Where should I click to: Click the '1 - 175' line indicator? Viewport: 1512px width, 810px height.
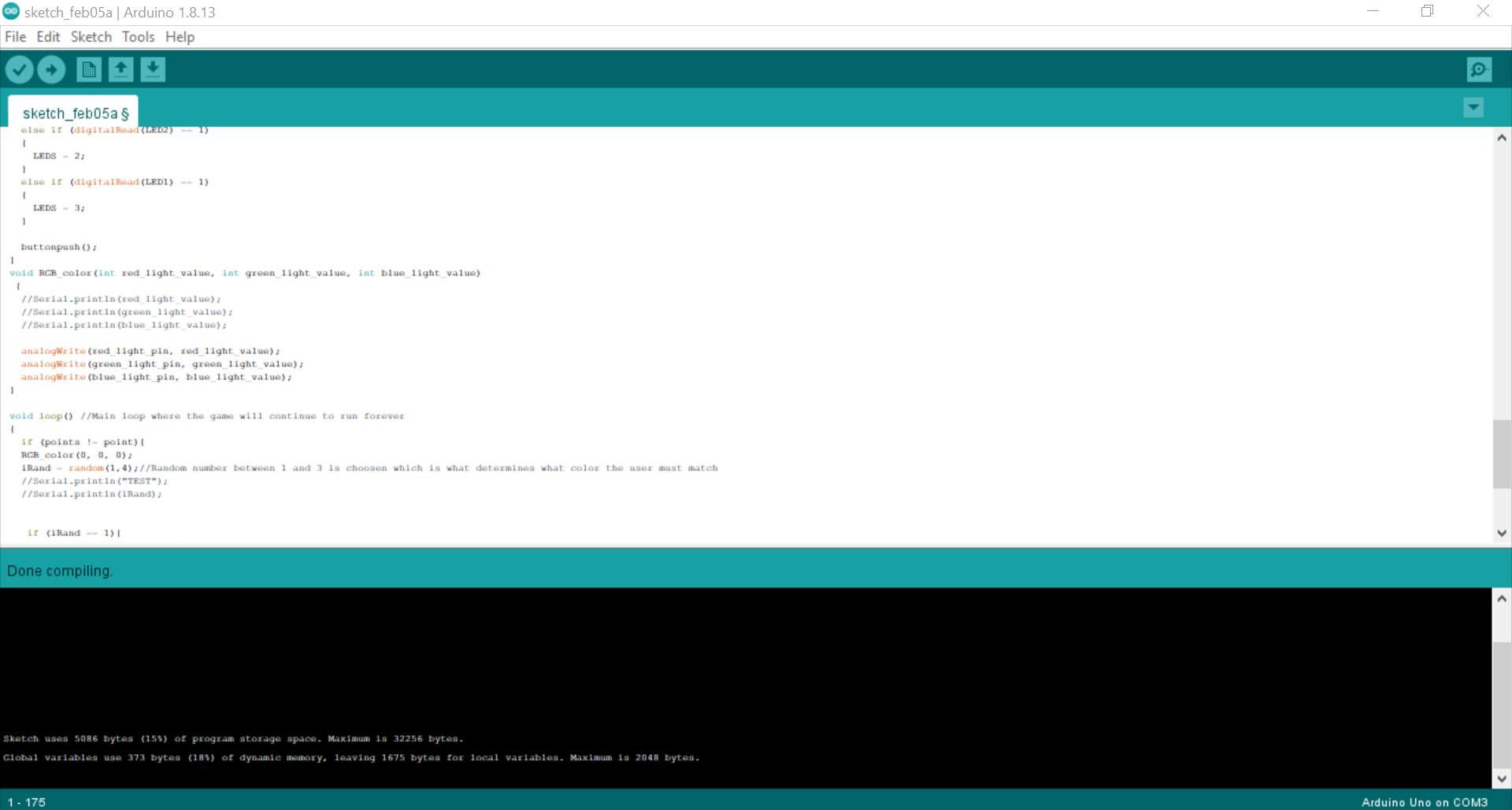27,802
